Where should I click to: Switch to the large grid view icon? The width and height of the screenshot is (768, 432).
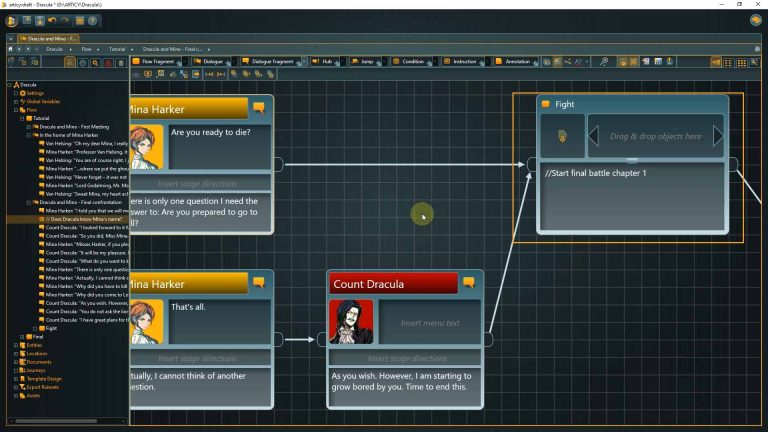742,62
